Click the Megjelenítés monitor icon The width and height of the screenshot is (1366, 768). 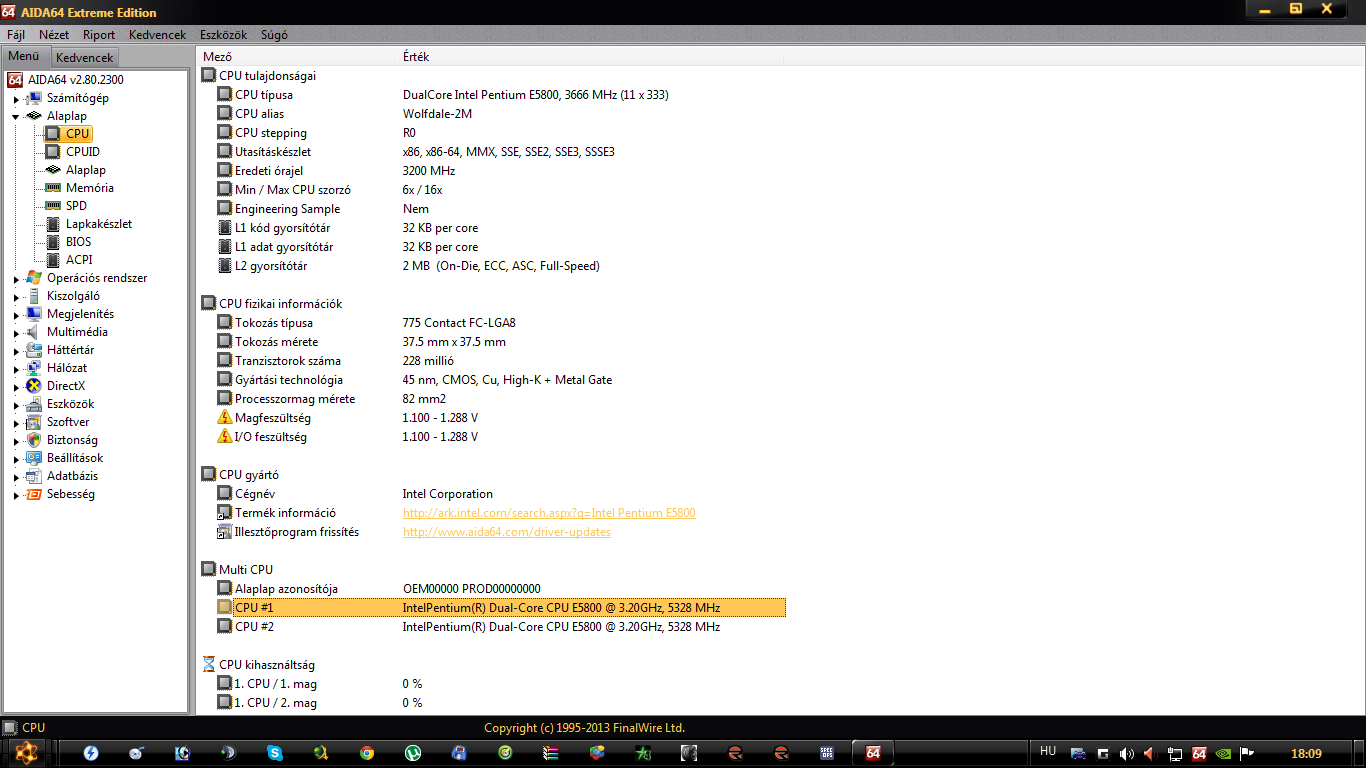34,314
